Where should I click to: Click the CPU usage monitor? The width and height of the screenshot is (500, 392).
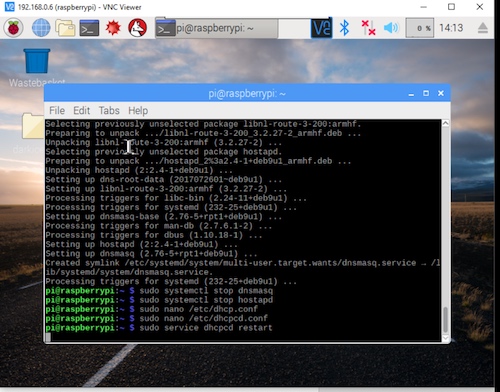tap(419, 28)
